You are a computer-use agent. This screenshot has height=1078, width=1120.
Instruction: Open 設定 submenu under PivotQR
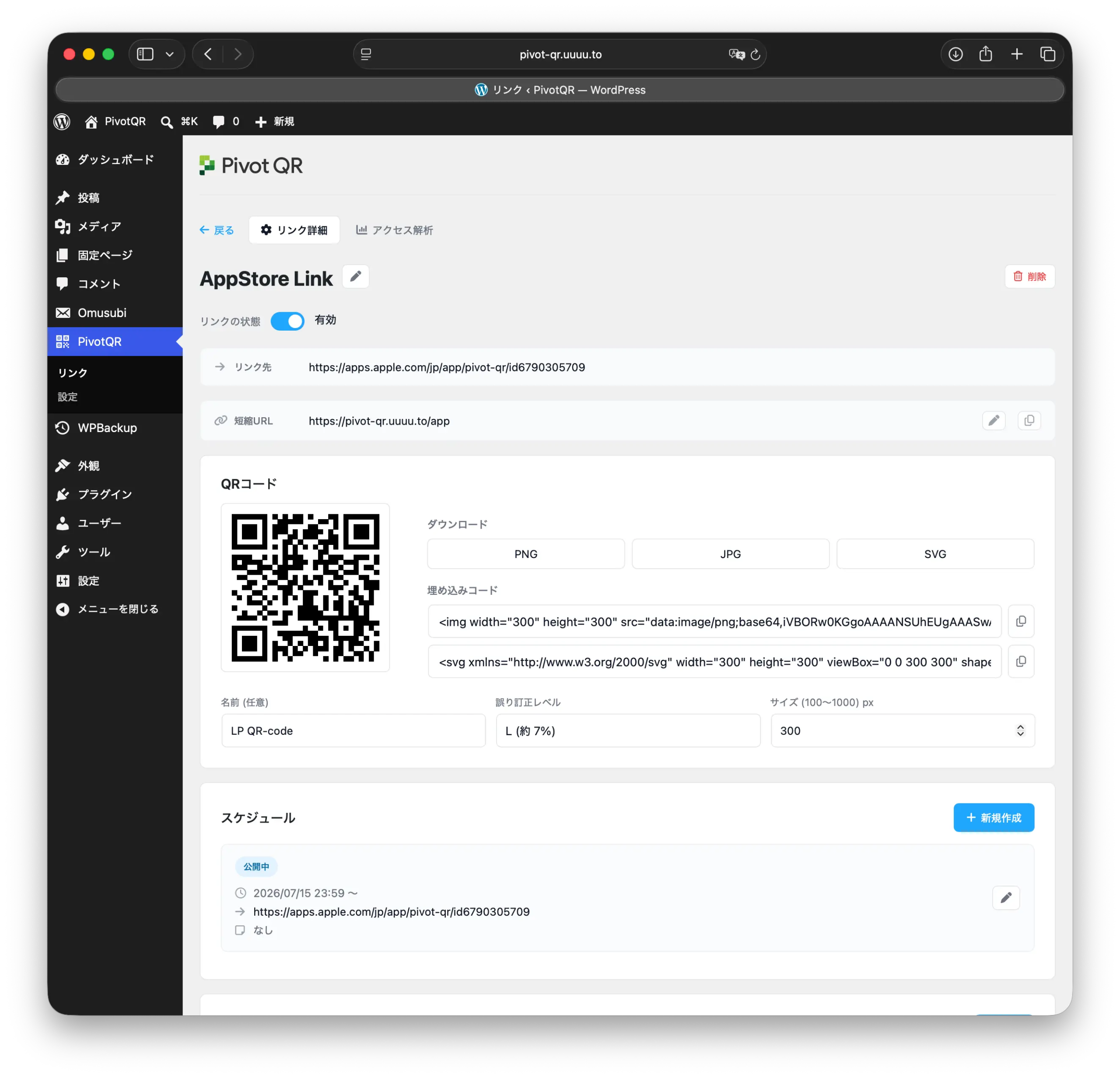pos(67,397)
